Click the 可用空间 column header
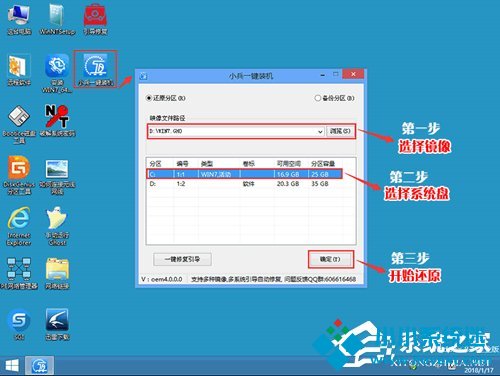The height and width of the screenshot is (376, 500). point(289,164)
